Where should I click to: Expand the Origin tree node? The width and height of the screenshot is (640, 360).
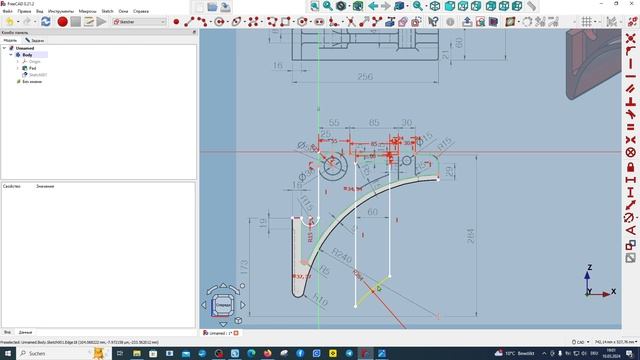(18, 62)
